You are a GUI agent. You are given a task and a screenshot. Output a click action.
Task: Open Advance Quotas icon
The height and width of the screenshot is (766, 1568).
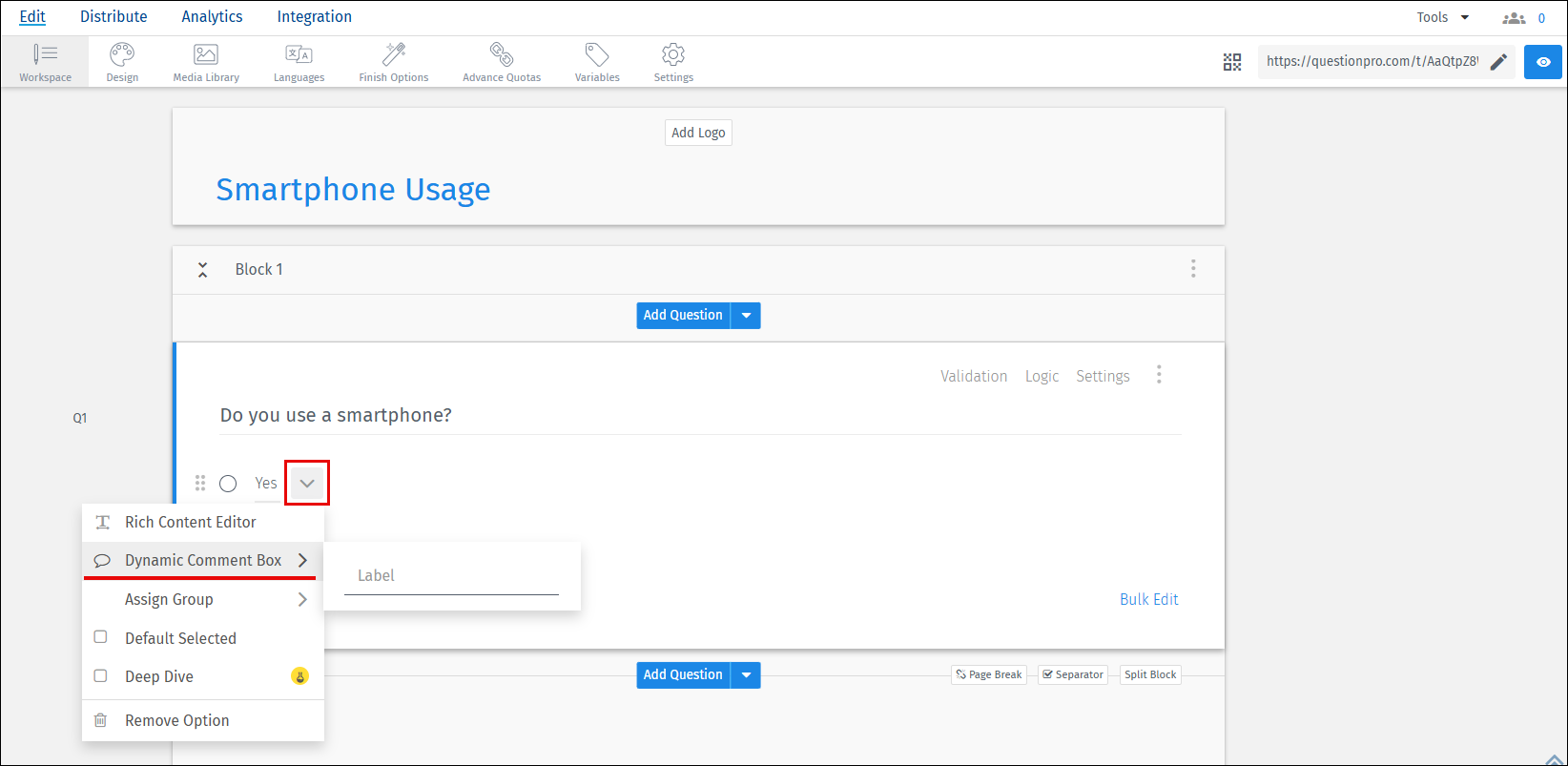[502, 62]
